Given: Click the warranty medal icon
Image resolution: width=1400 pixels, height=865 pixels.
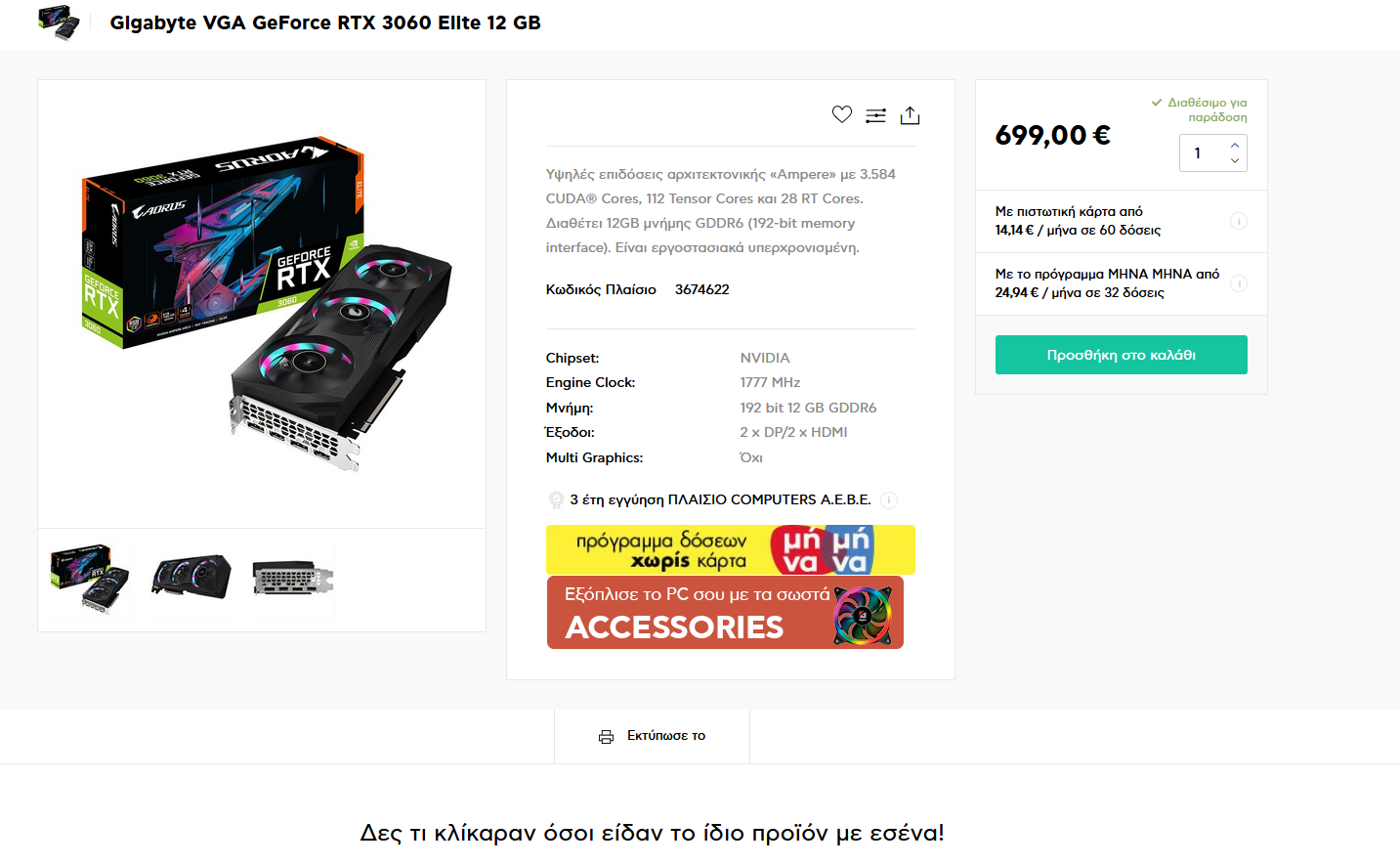Looking at the screenshot, I should tap(556, 500).
